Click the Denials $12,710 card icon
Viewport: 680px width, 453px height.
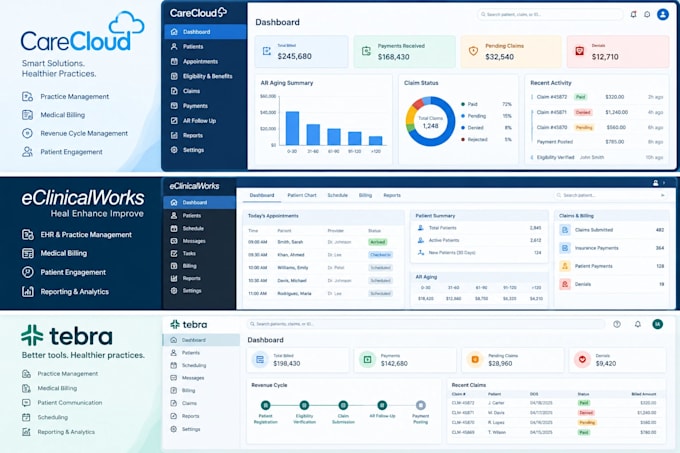point(579,51)
